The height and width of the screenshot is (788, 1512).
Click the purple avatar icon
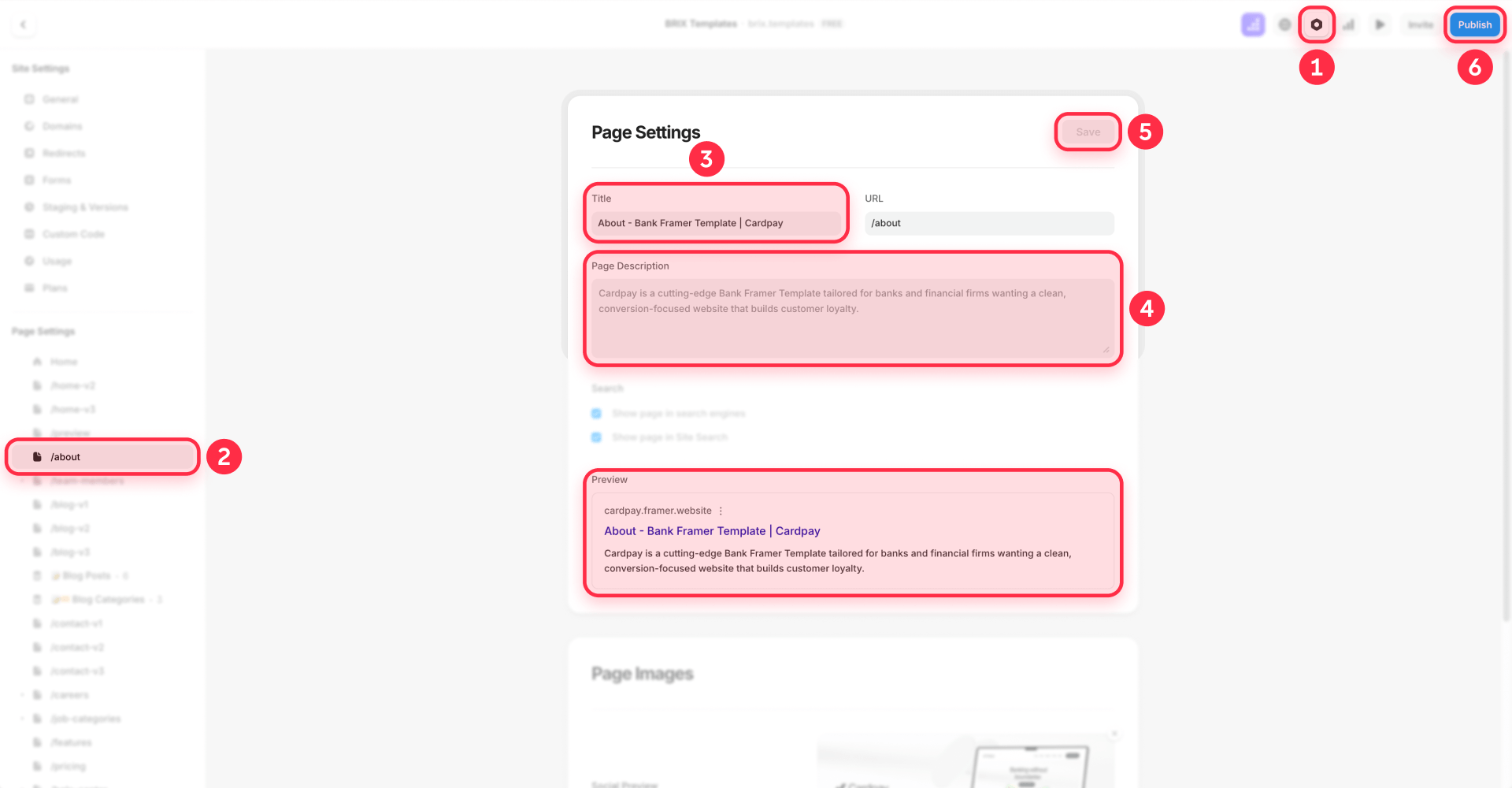1253,24
